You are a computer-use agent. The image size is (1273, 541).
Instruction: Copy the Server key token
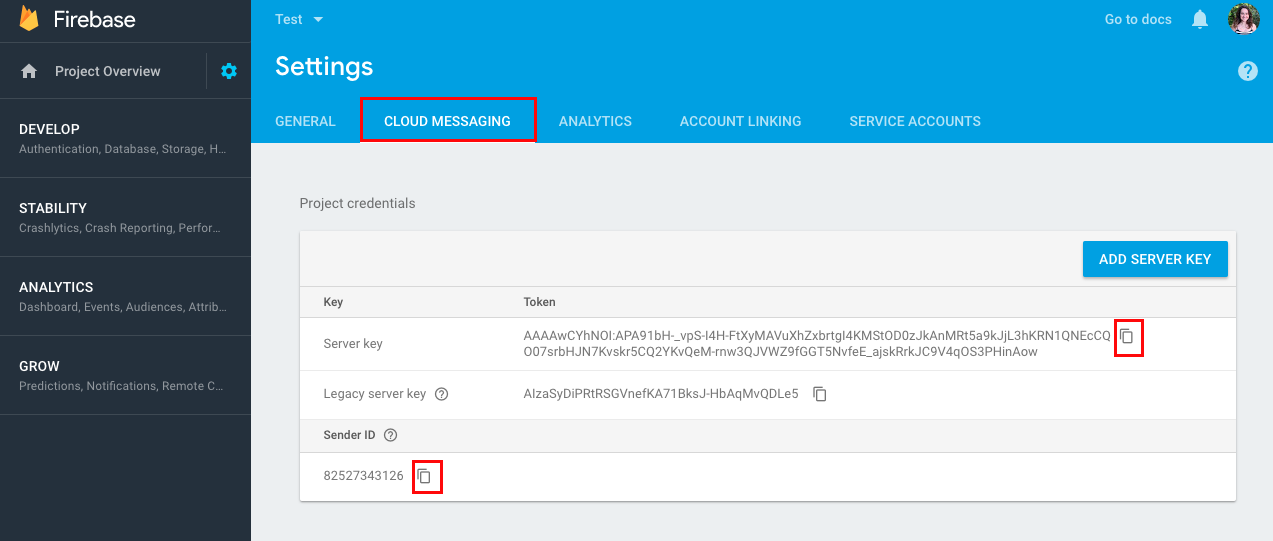coord(1127,337)
